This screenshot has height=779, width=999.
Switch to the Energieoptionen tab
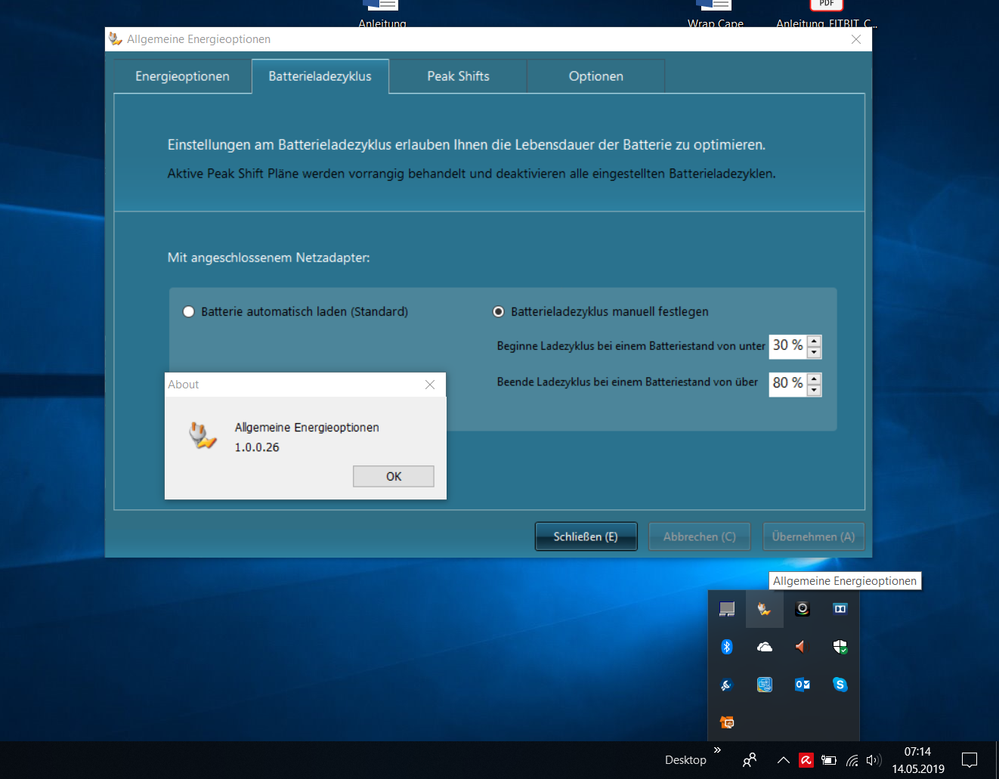[x=182, y=77]
